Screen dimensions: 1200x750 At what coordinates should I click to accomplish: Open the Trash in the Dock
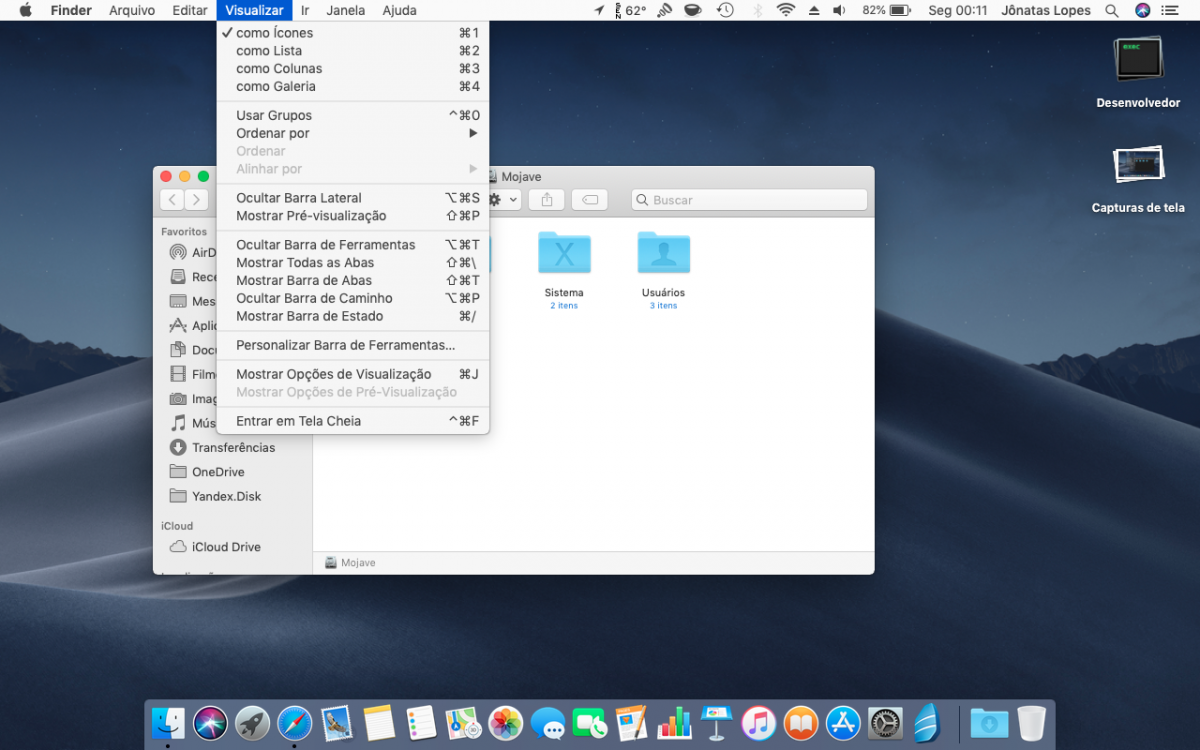tap(1031, 723)
